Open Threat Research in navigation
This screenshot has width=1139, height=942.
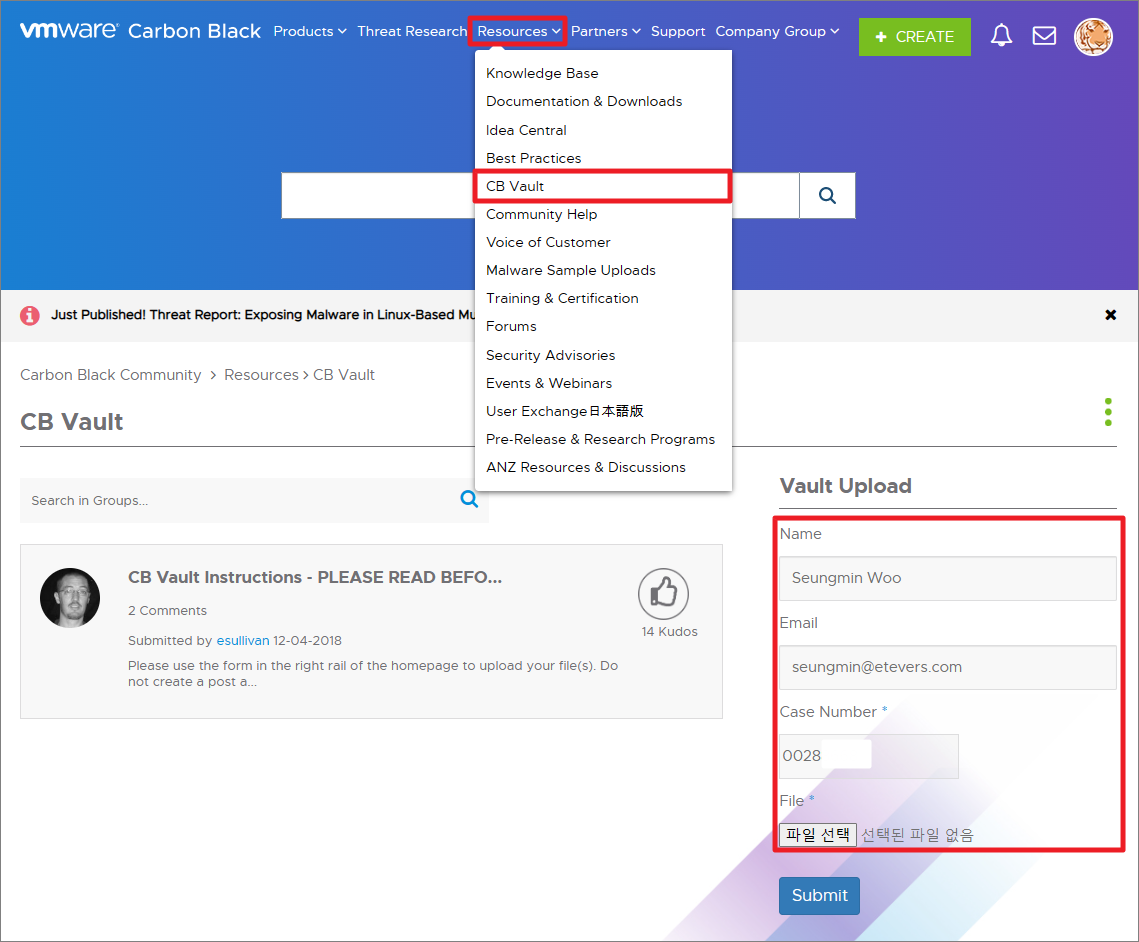[x=412, y=31]
